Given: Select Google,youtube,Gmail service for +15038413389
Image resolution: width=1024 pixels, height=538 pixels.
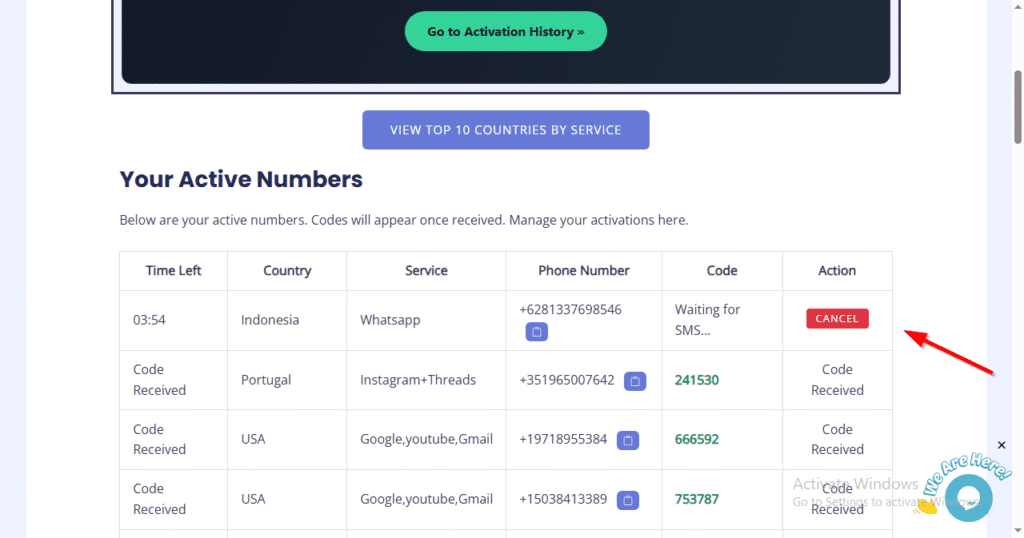Looking at the screenshot, I should (x=426, y=499).
